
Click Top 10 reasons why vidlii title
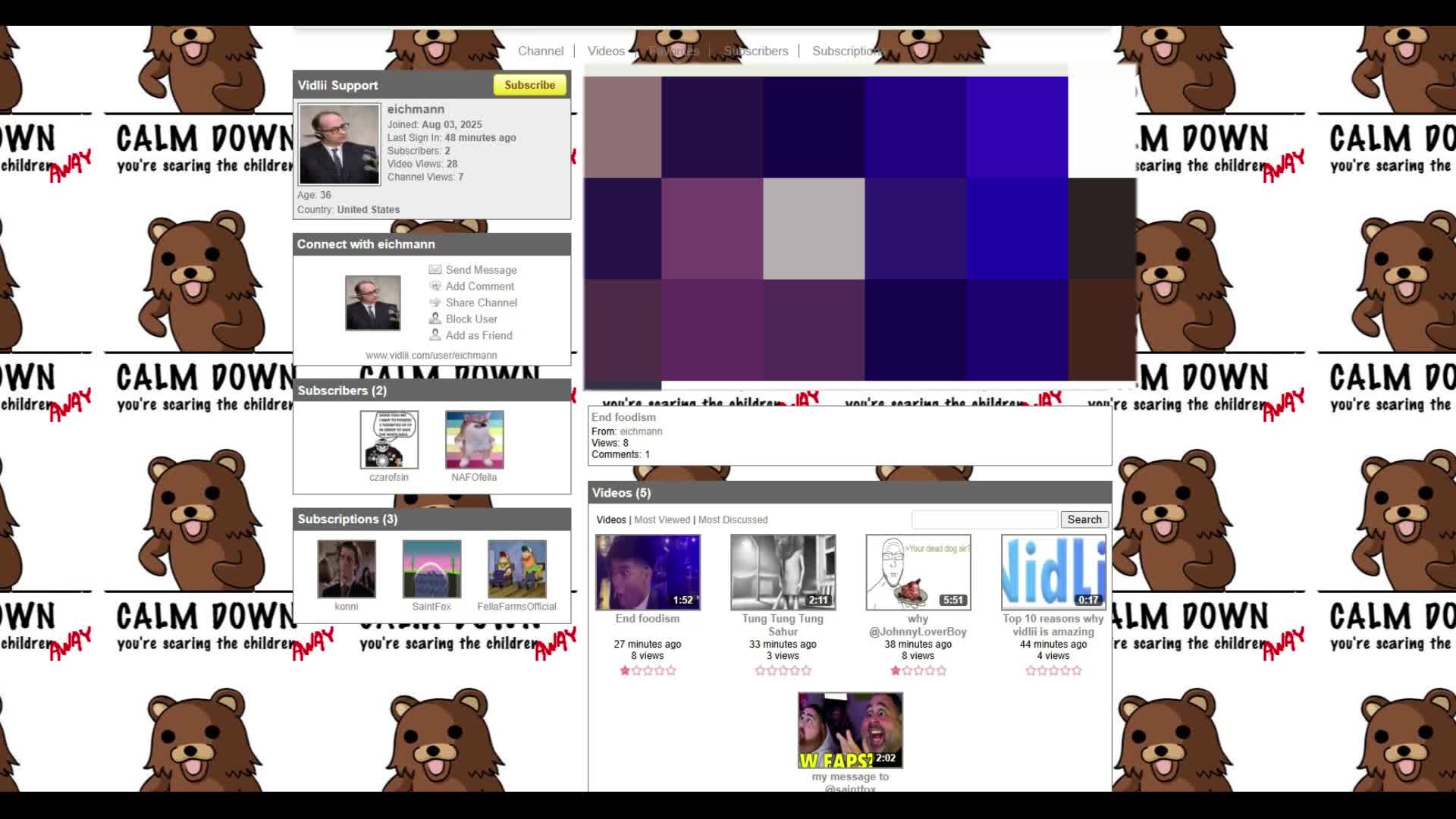[1053, 625]
